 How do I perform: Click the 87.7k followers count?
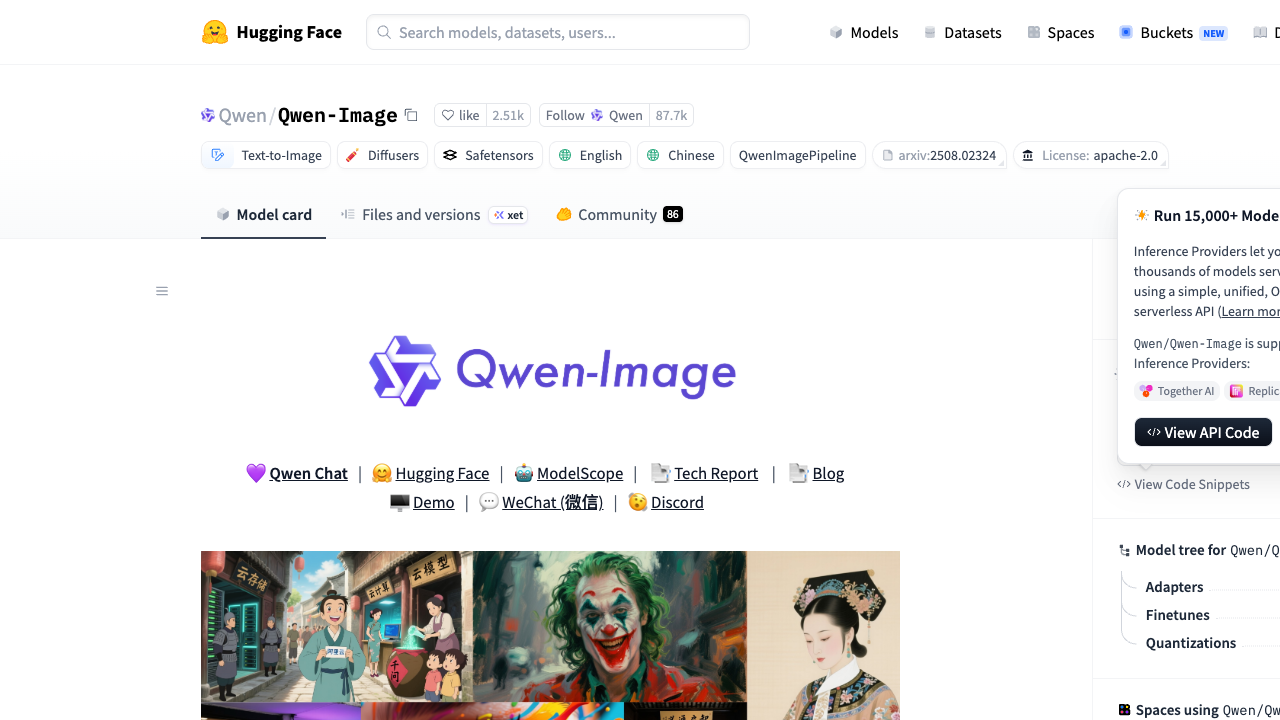click(x=671, y=115)
